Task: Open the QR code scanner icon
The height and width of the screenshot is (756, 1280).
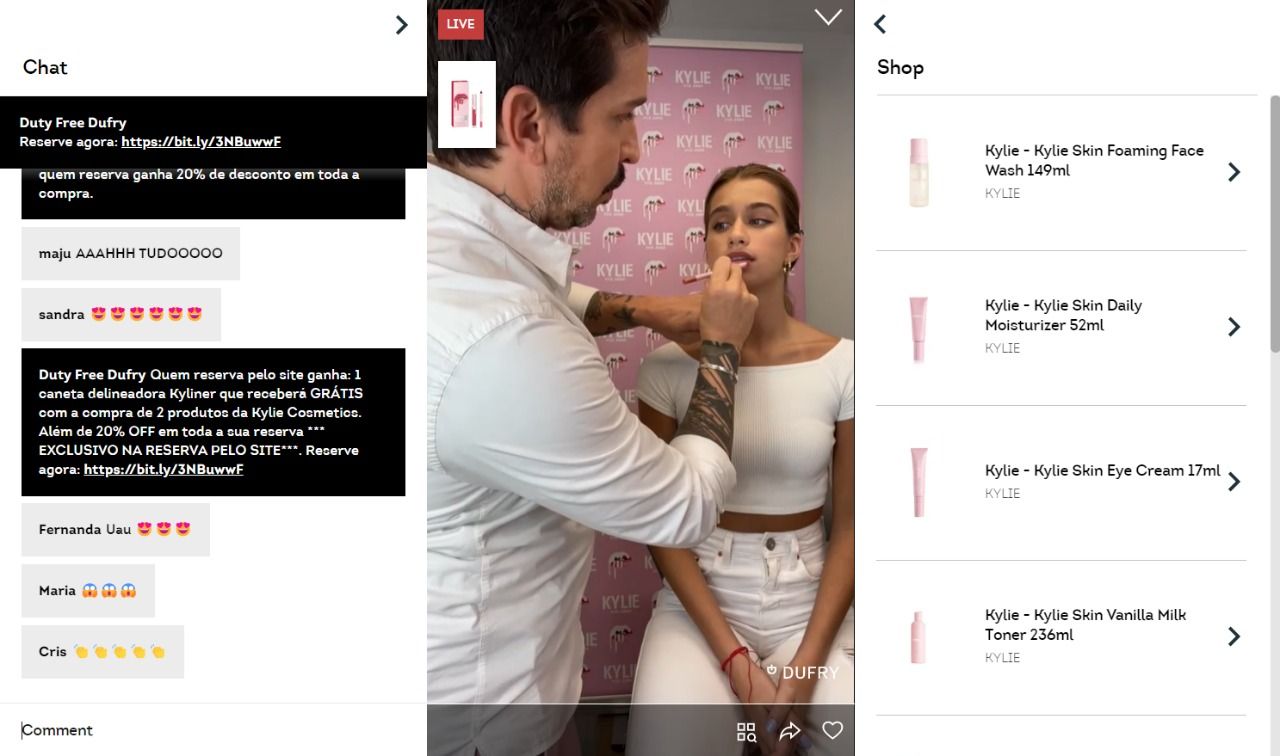Action: [x=746, y=732]
